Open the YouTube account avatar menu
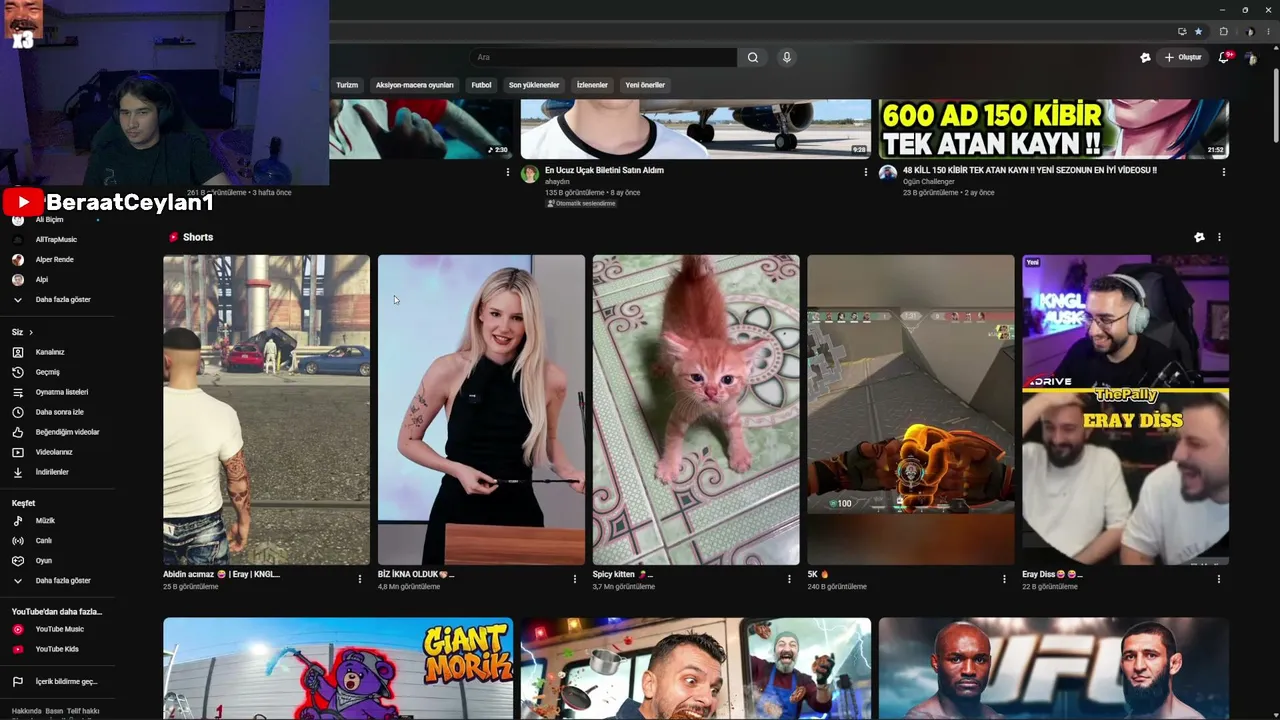Screen dimensions: 1280x720 pos(1250,58)
